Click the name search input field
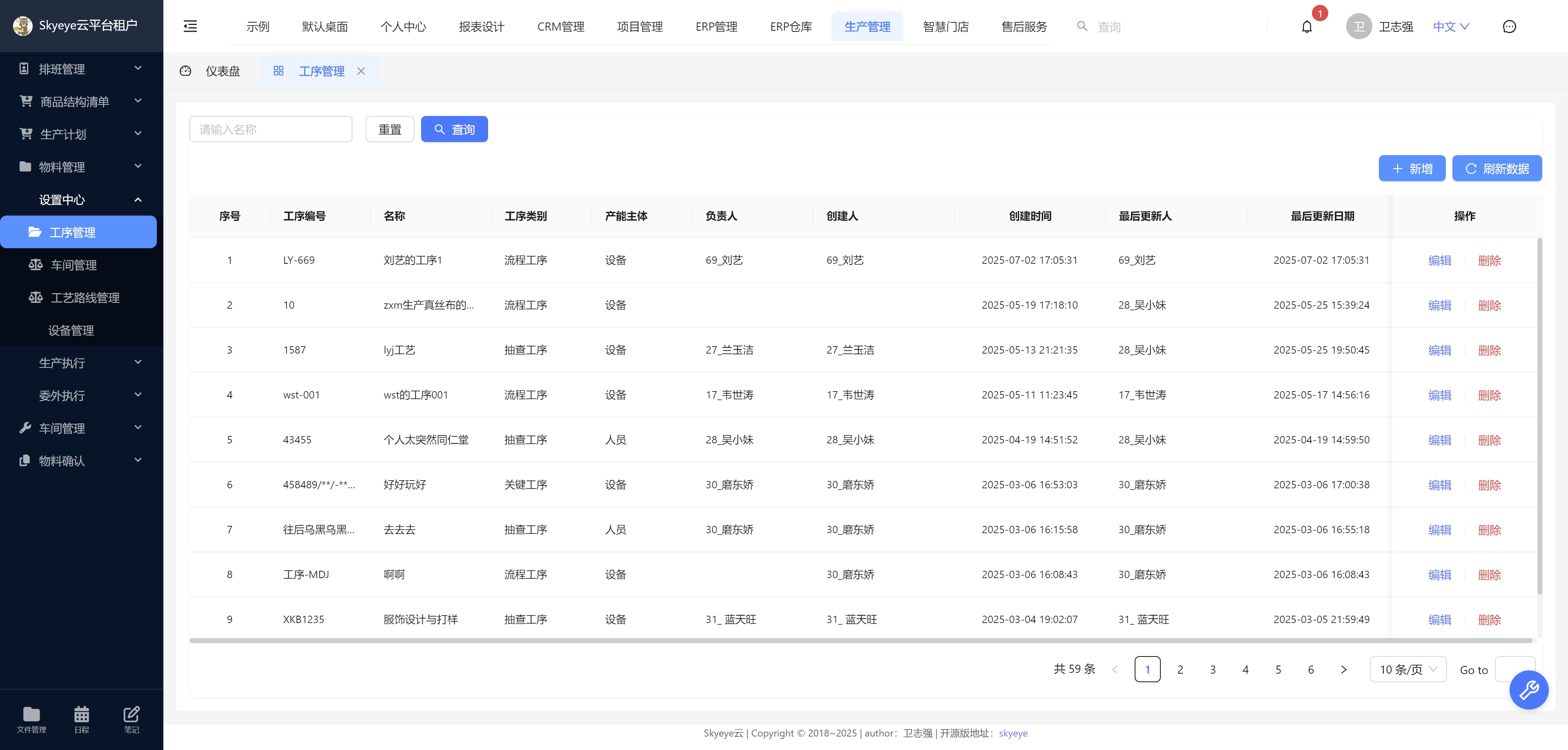Image resolution: width=1568 pixels, height=750 pixels. (x=271, y=129)
